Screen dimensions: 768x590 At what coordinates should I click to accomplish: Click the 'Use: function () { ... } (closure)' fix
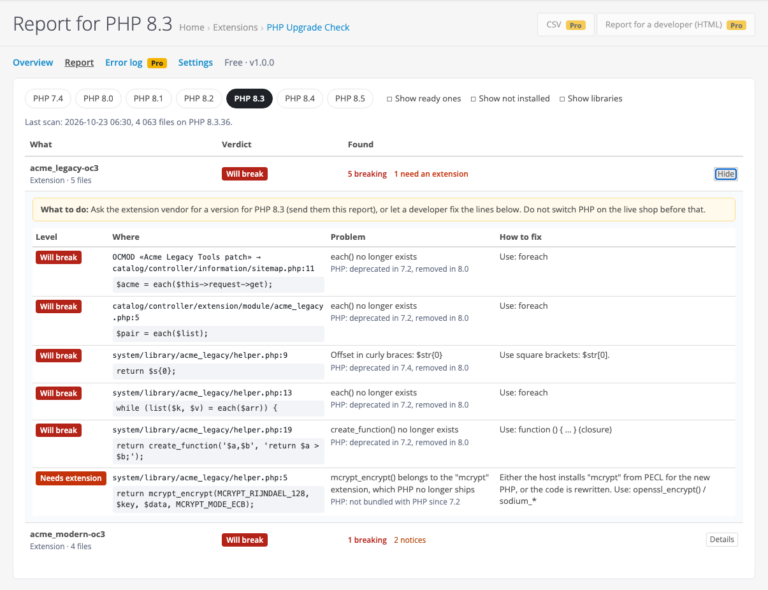(x=555, y=429)
